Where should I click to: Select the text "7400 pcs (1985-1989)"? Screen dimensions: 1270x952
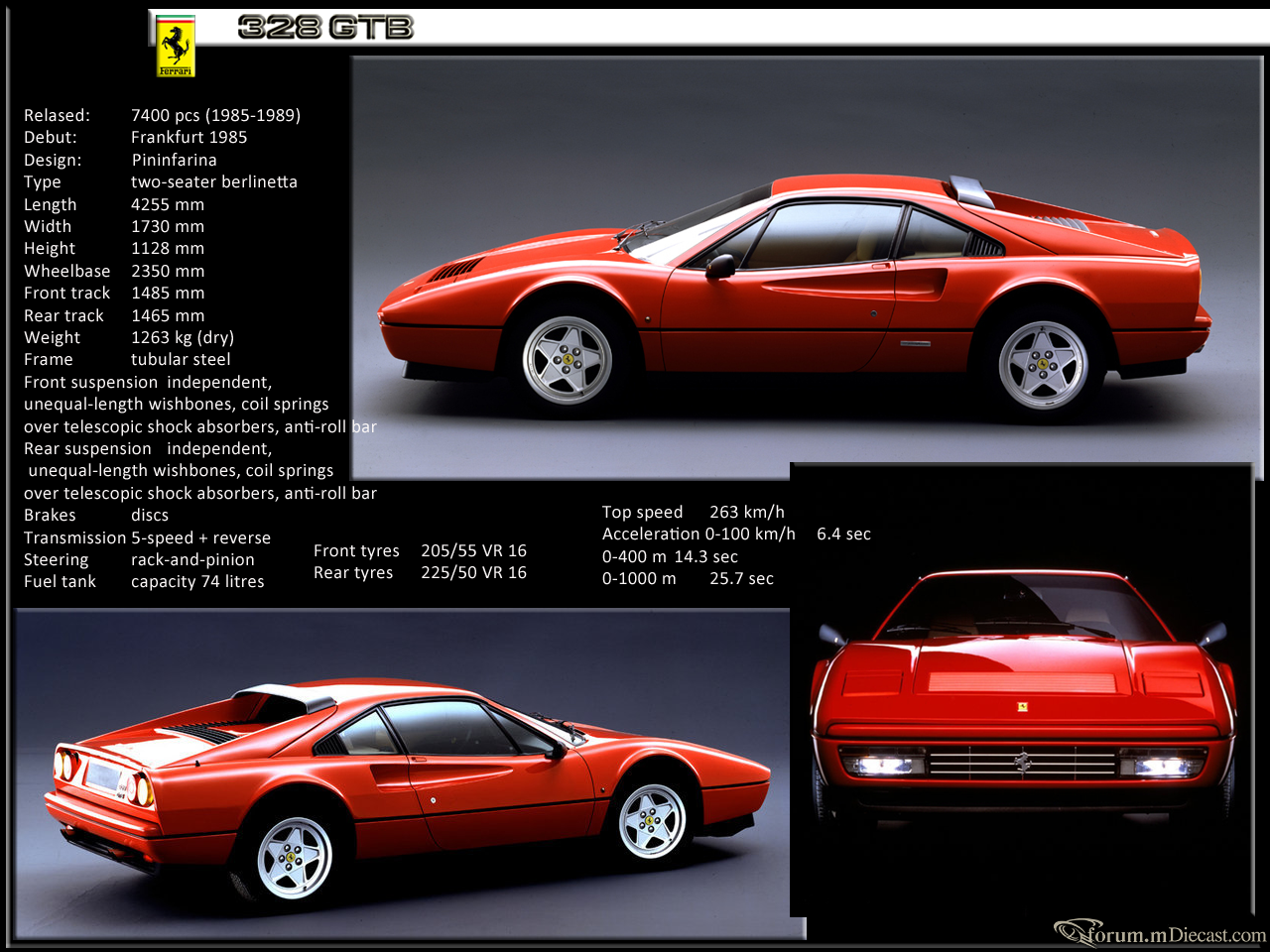click(215, 115)
